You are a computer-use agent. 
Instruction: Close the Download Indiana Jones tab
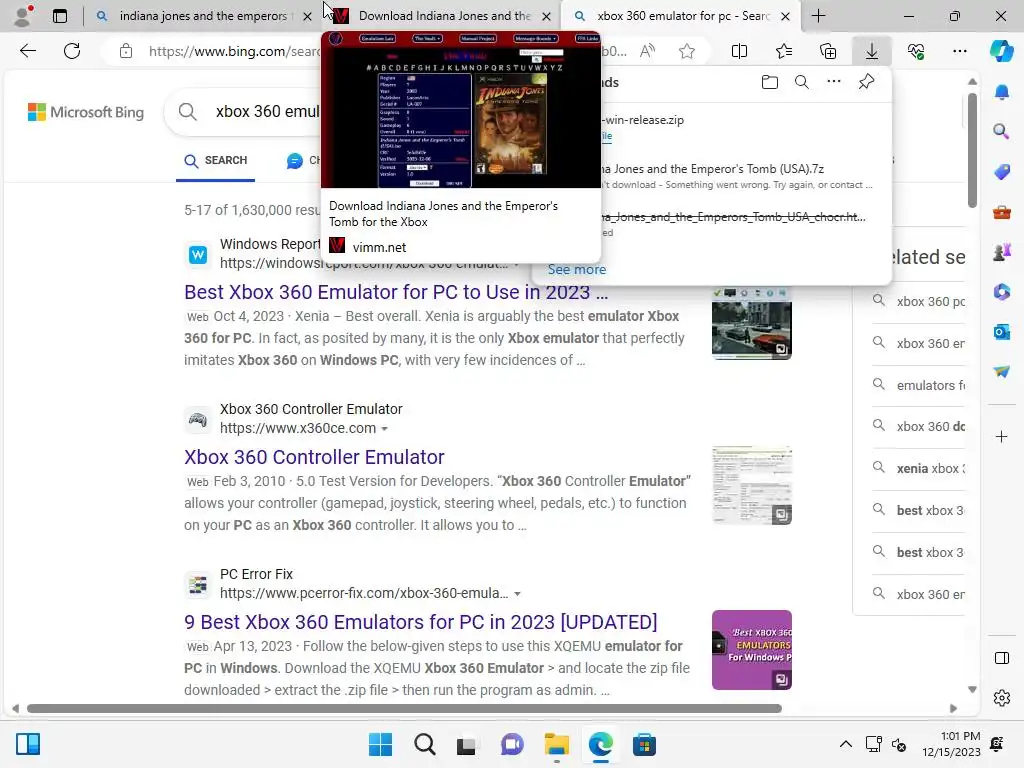[x=547, y=16]
